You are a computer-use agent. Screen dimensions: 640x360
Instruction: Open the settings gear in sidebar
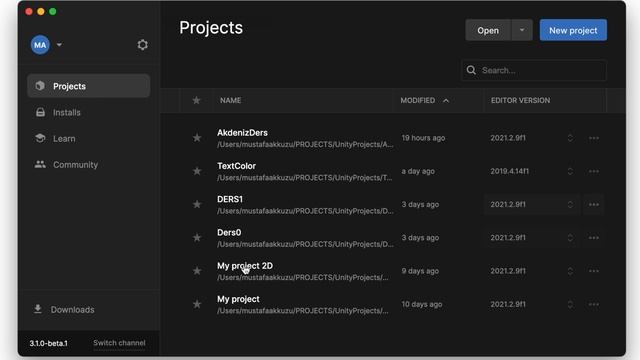click(x=142, y=44)
